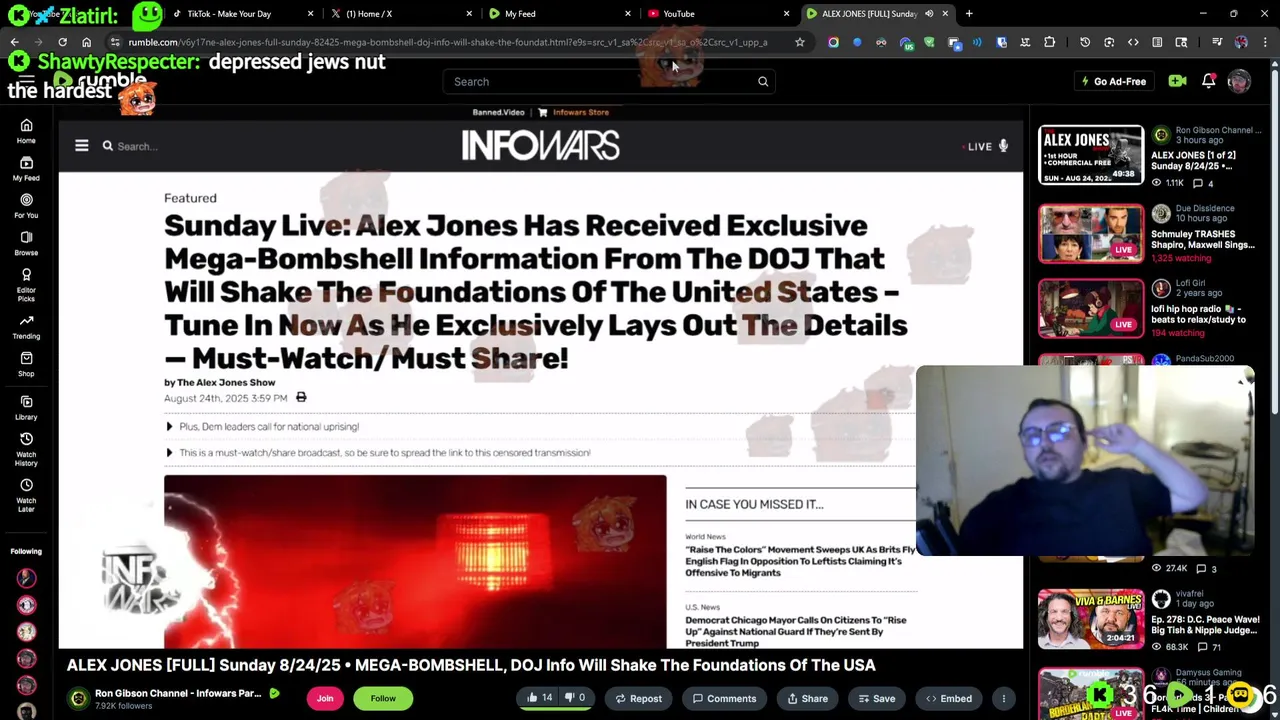
Task: Open Ron Gibson Channel name link
Action: pos(178,693)
